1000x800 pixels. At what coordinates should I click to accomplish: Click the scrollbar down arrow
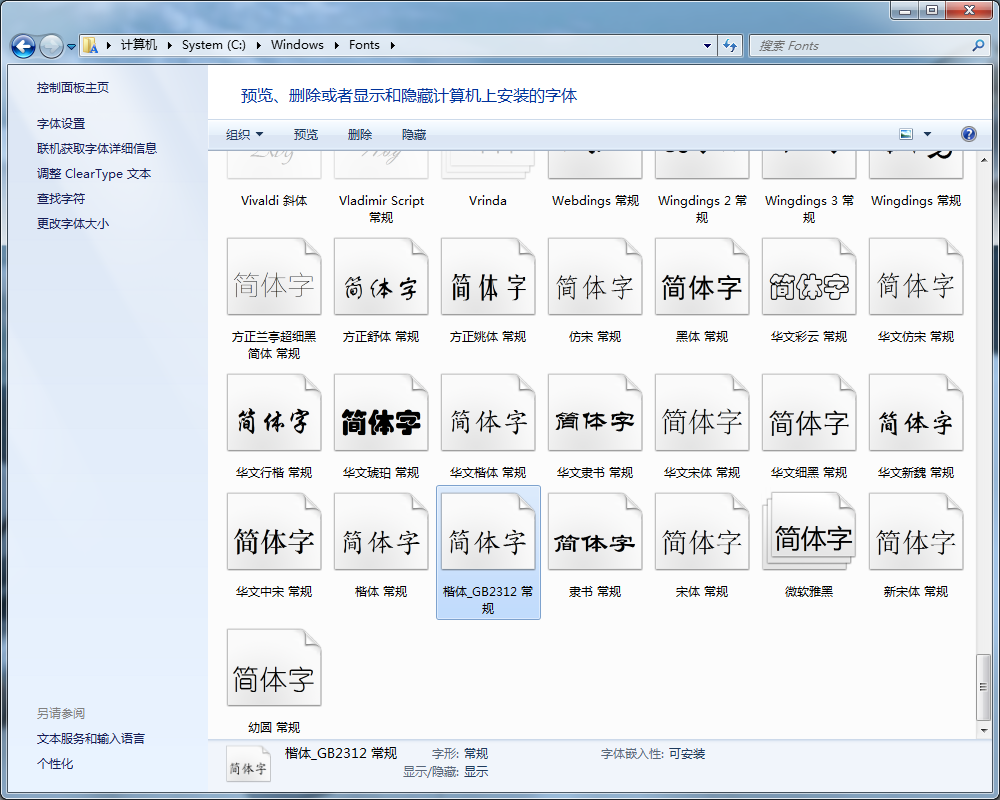click(983, 730)
